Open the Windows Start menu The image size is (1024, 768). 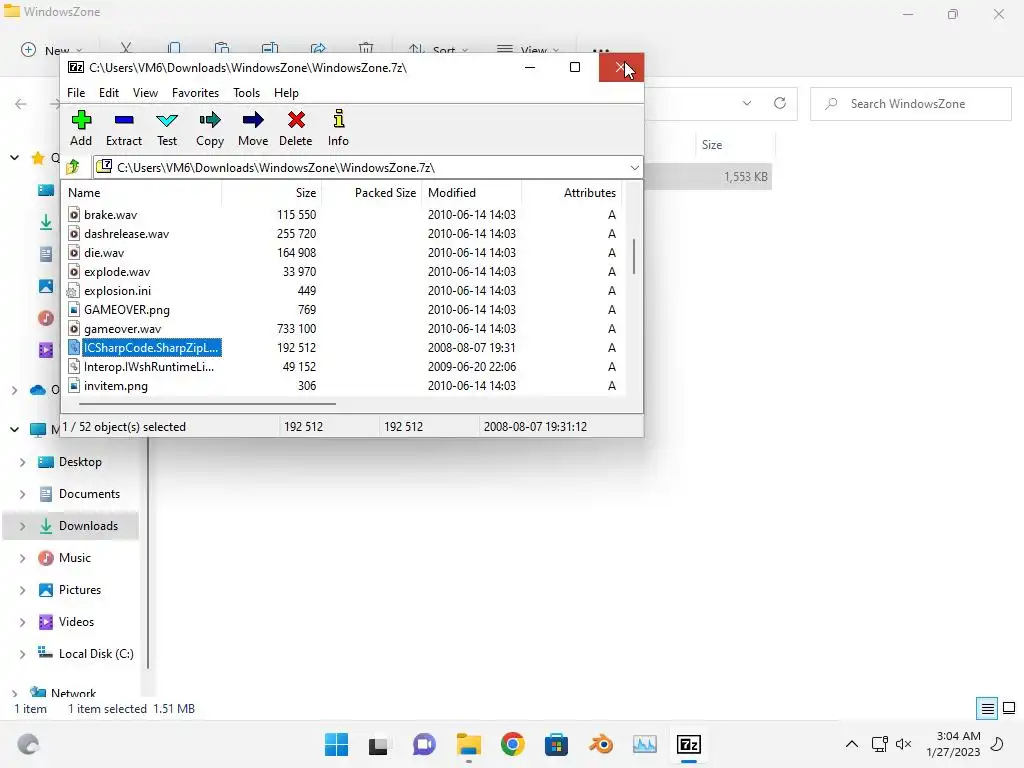[336, 744]
